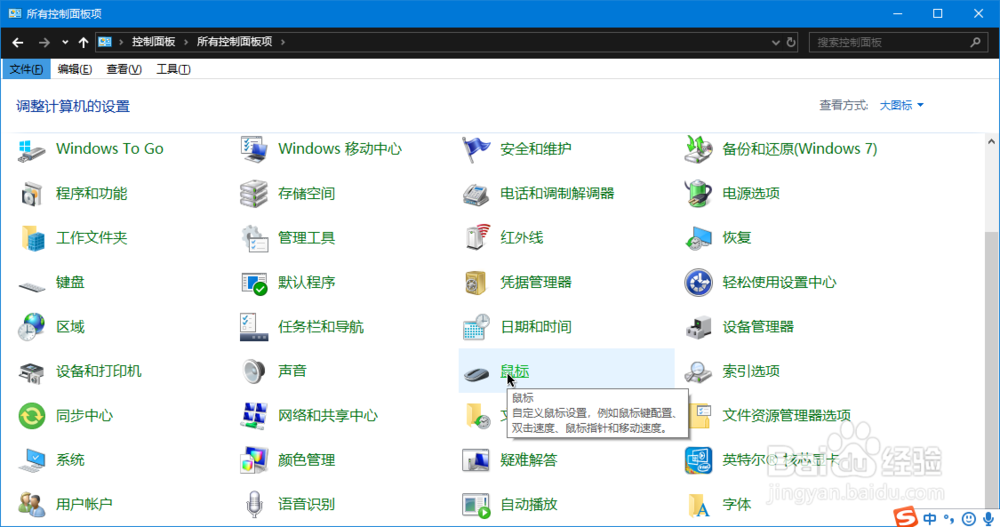Open 任务栏和导航 icon
Screen dimensions: 1000x527
click(254, 327)
